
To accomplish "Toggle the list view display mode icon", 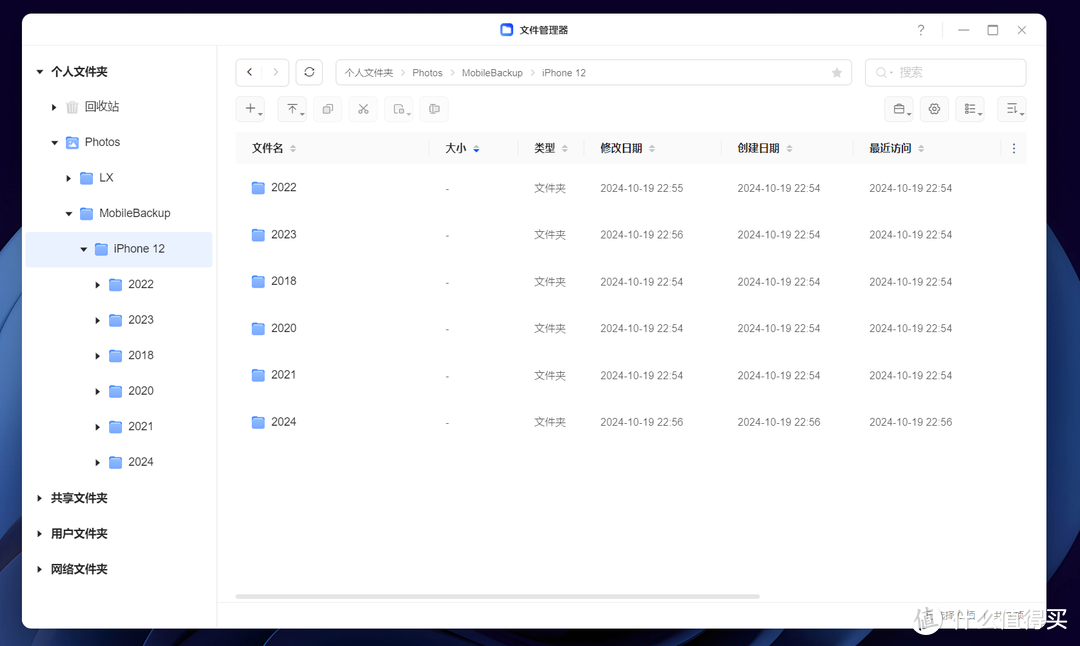I will (970, 108).
